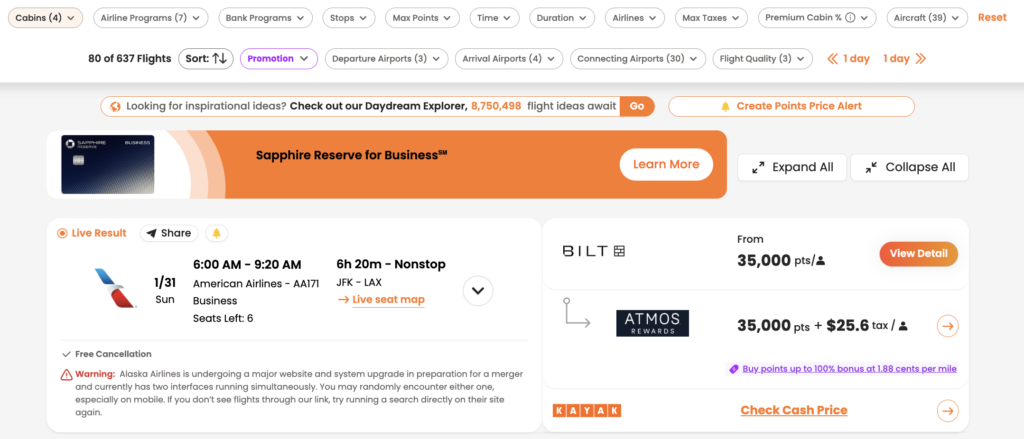Click the globe icon in inspiration banner
Viewport: 1024px width, 439px height.
pyautogui.click(x=116, y=106)
